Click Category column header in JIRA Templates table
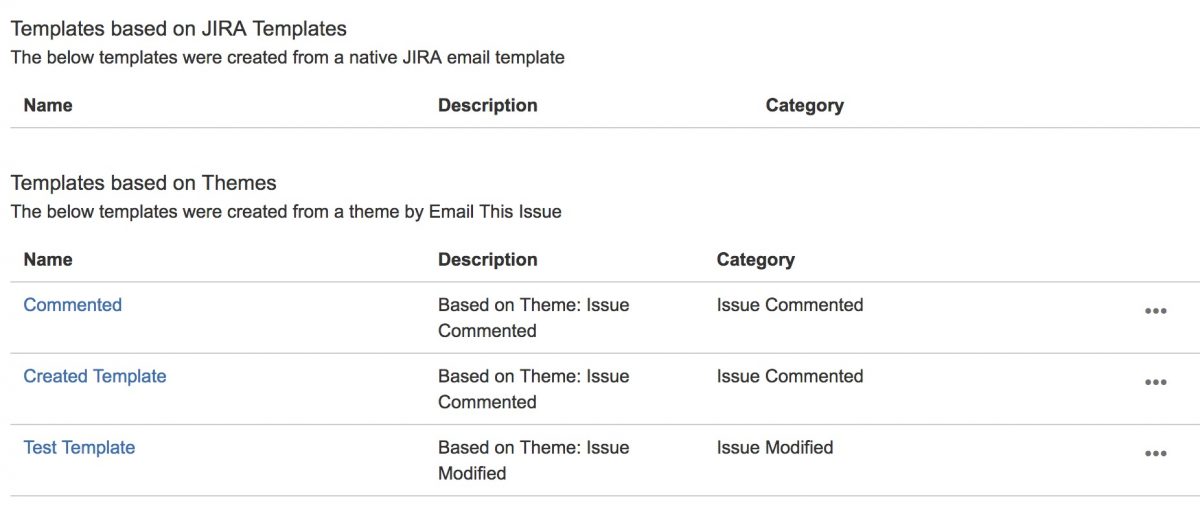Screen dimensions: 1200x512 click(805, 105)
